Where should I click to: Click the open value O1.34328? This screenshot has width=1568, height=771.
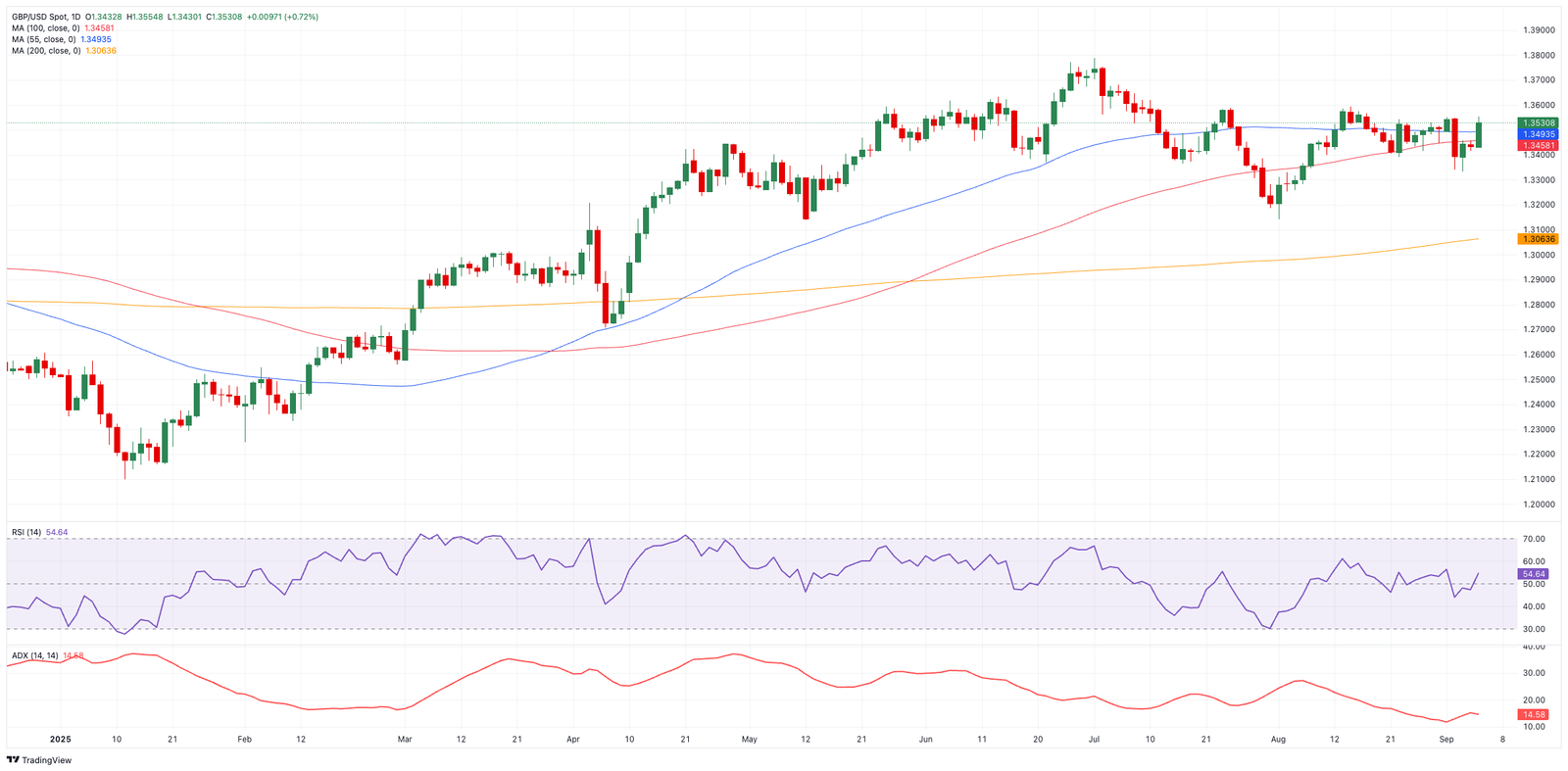point(103,17)
